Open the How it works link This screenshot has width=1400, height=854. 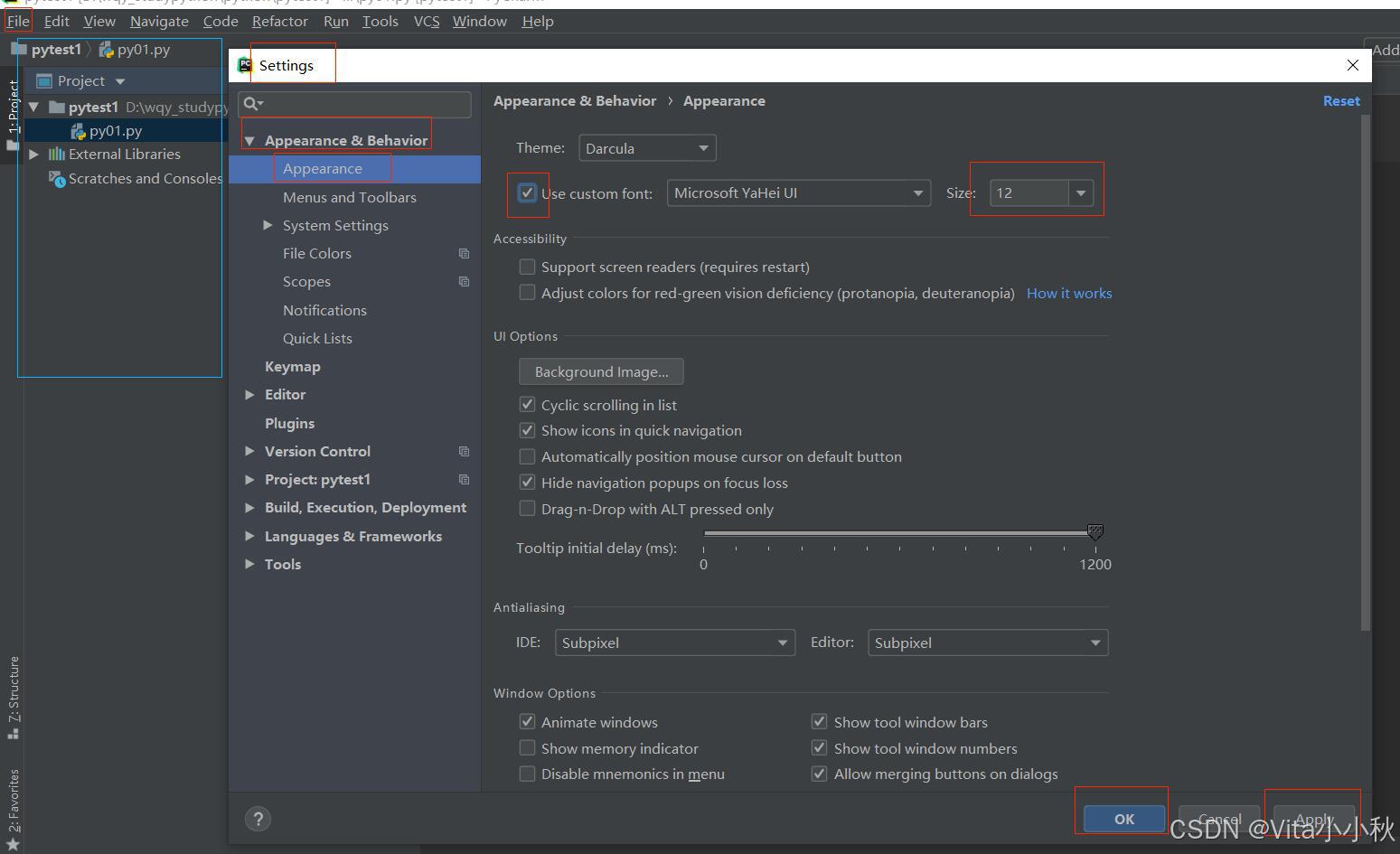coord(1069,293)
